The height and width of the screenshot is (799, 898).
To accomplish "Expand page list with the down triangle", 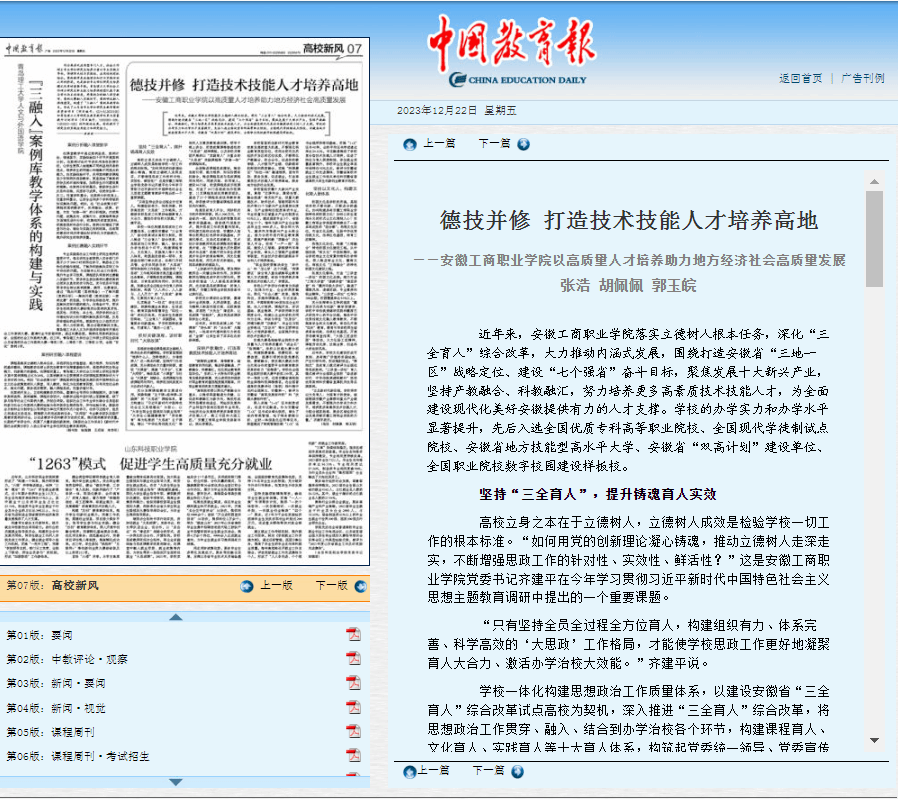I will (x=176, y=782).
